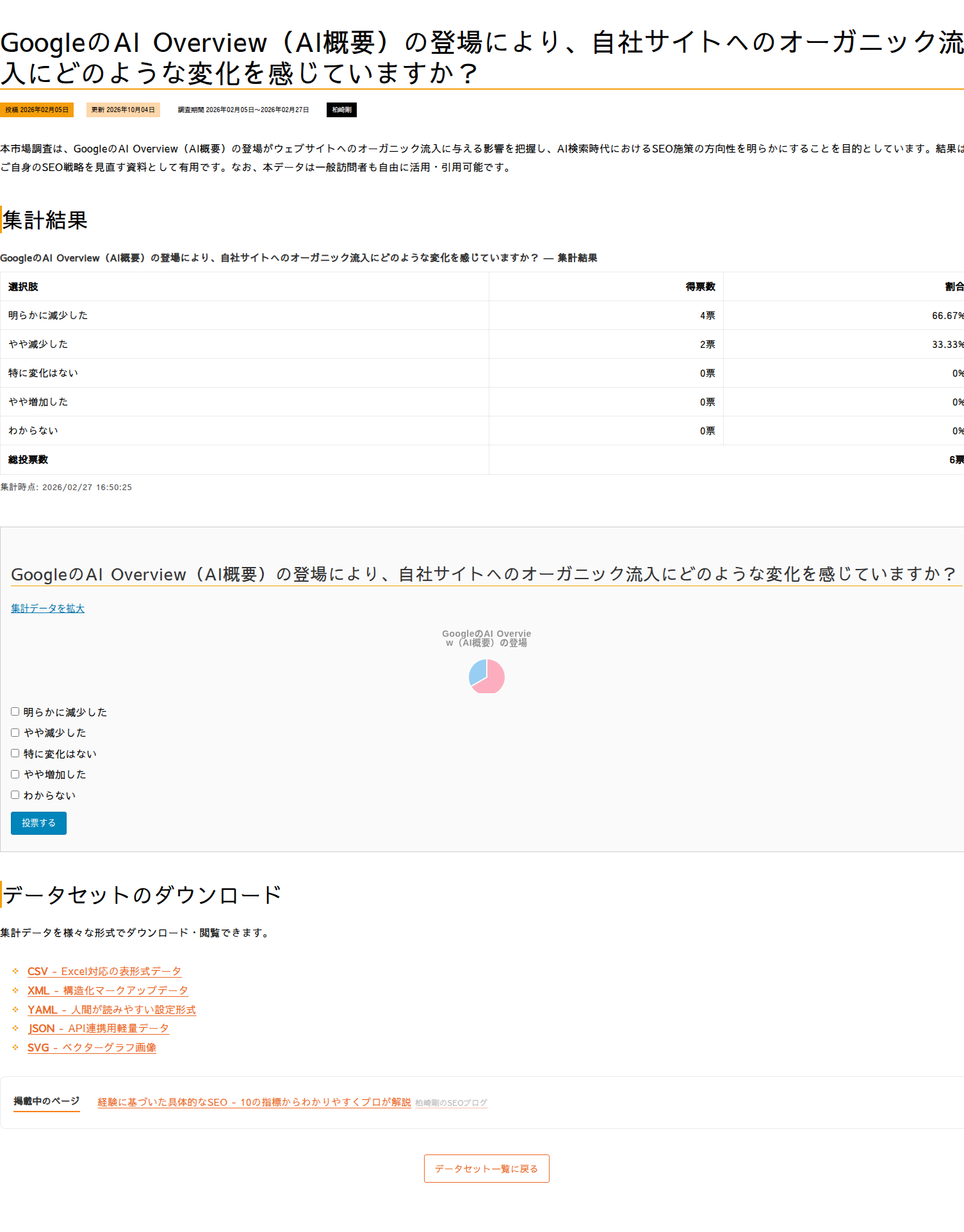Click the 柏崎剛のSEOブログ source text
Screen dimensions: 964x1232
point(451,1103)
